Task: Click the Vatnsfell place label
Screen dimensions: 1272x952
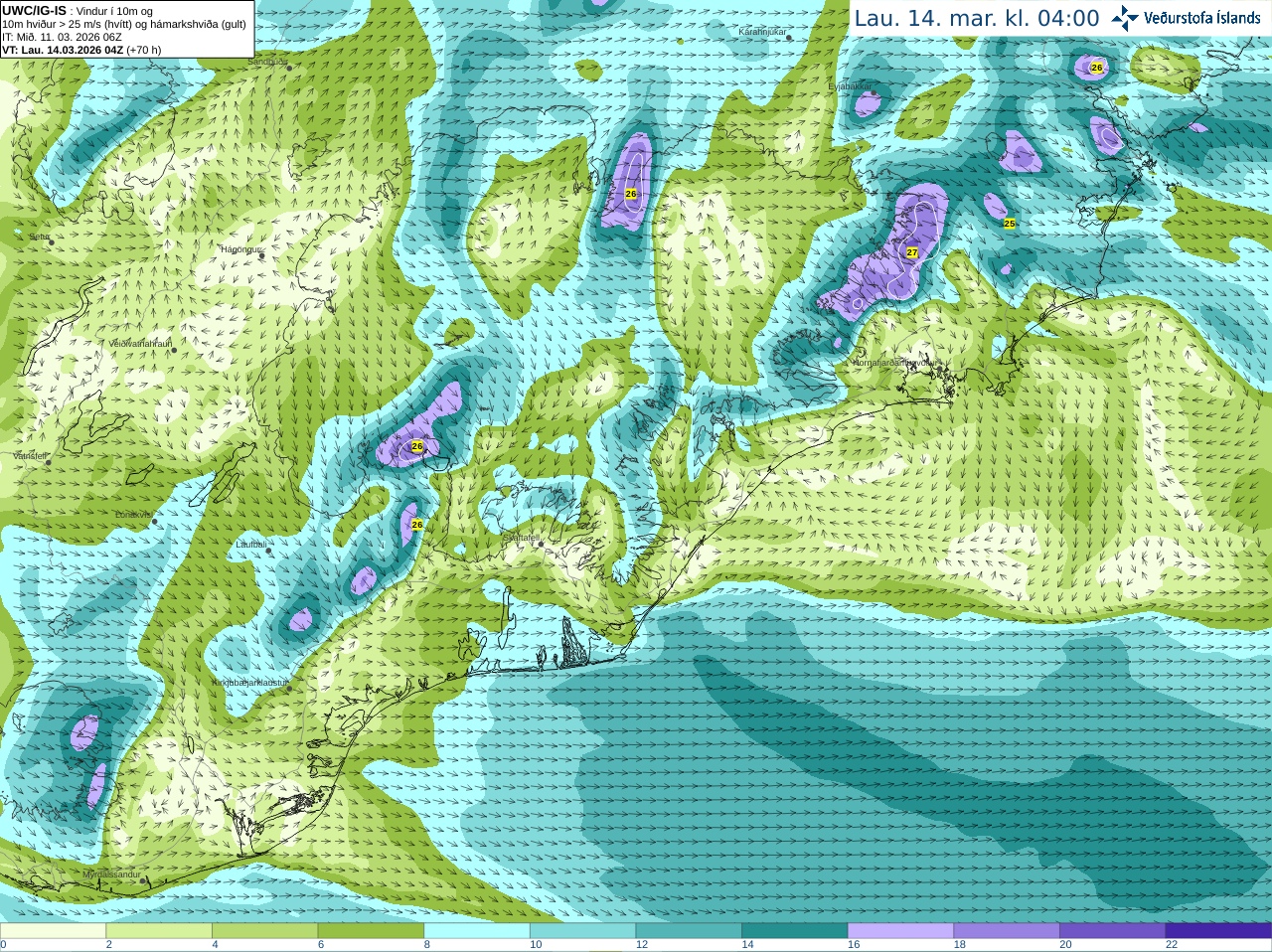Action: click(x=30, y=456)
